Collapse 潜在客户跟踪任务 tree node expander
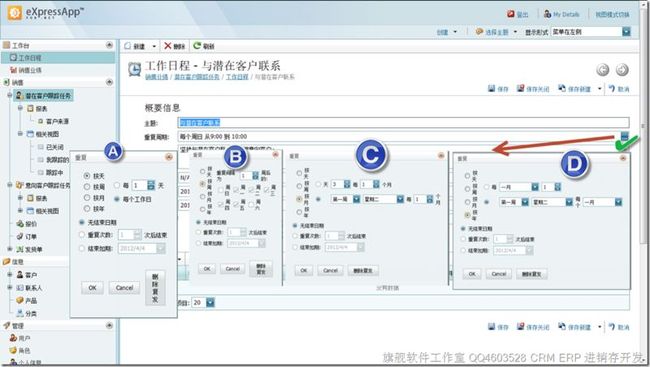 click(9, 95)
